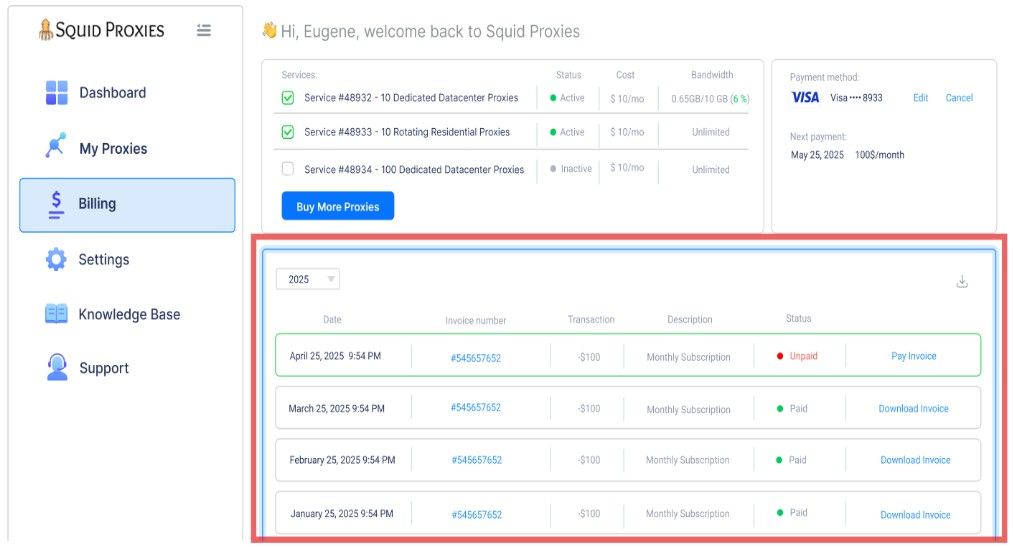Click the Inactive status of Service #48934
Image resolution: width=1013 pixels, height=547 pixels.
[x=571, y=169]
